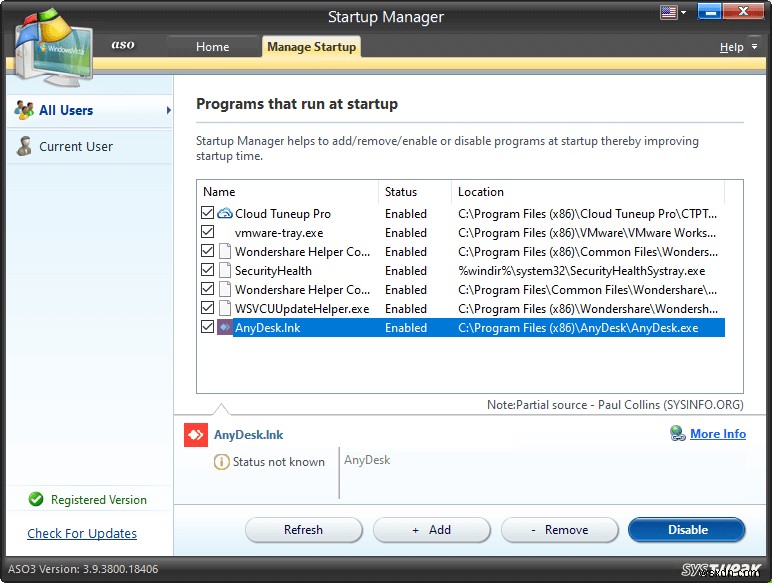Sort by the Name column header
Image resolution: width=772 pixels, height=583 pixels.
click(288, 192)
